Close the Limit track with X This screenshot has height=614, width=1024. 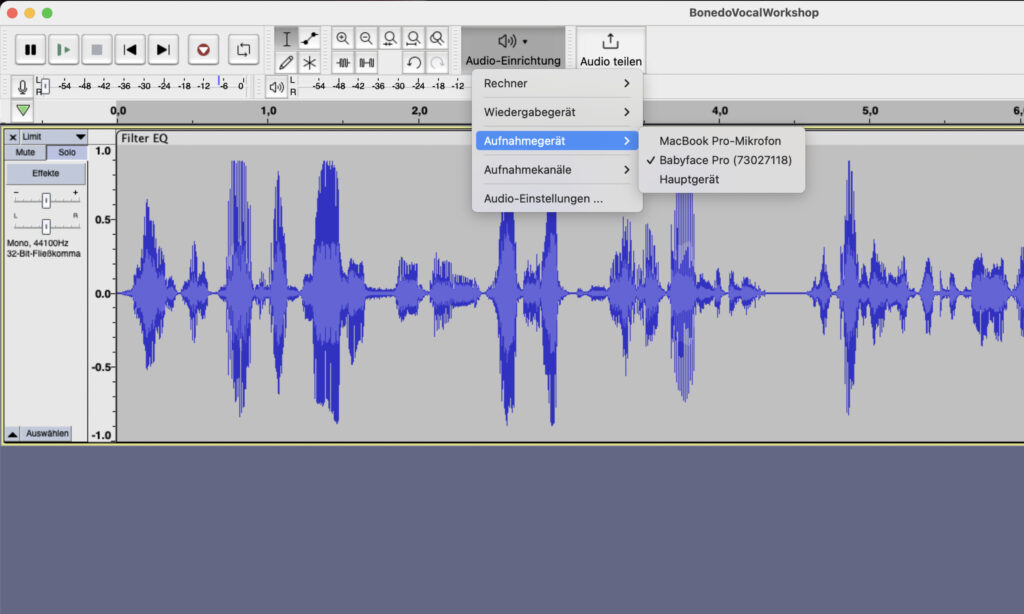[12, 137]
